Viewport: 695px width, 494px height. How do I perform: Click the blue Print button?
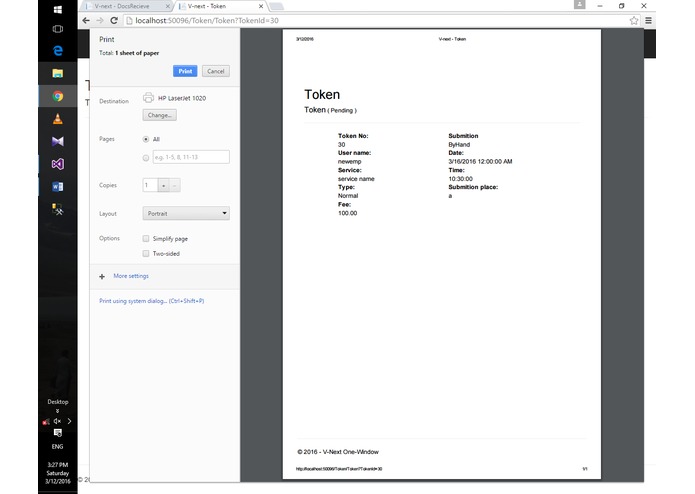coord(185,71)
